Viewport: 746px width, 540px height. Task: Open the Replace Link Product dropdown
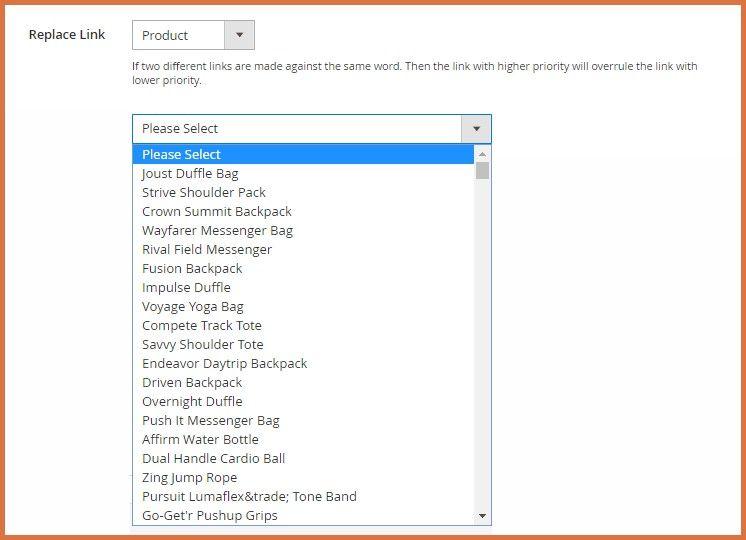click(x=180, y=35)
